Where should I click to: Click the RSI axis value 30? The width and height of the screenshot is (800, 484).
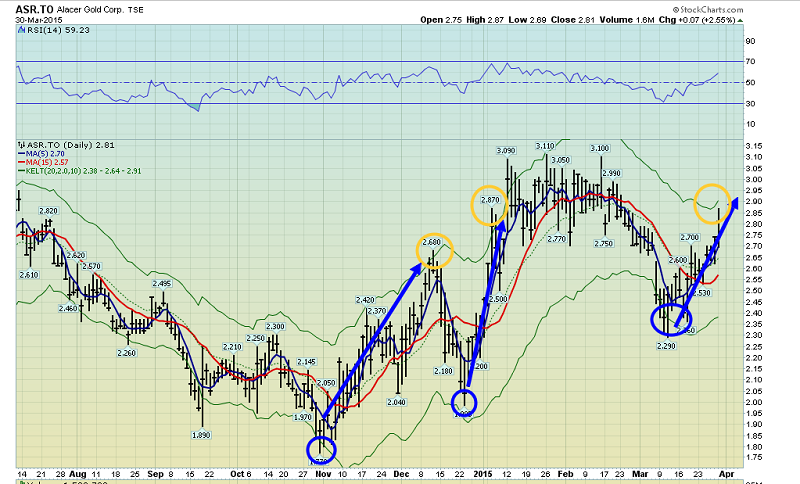click(x=751, y=104)
